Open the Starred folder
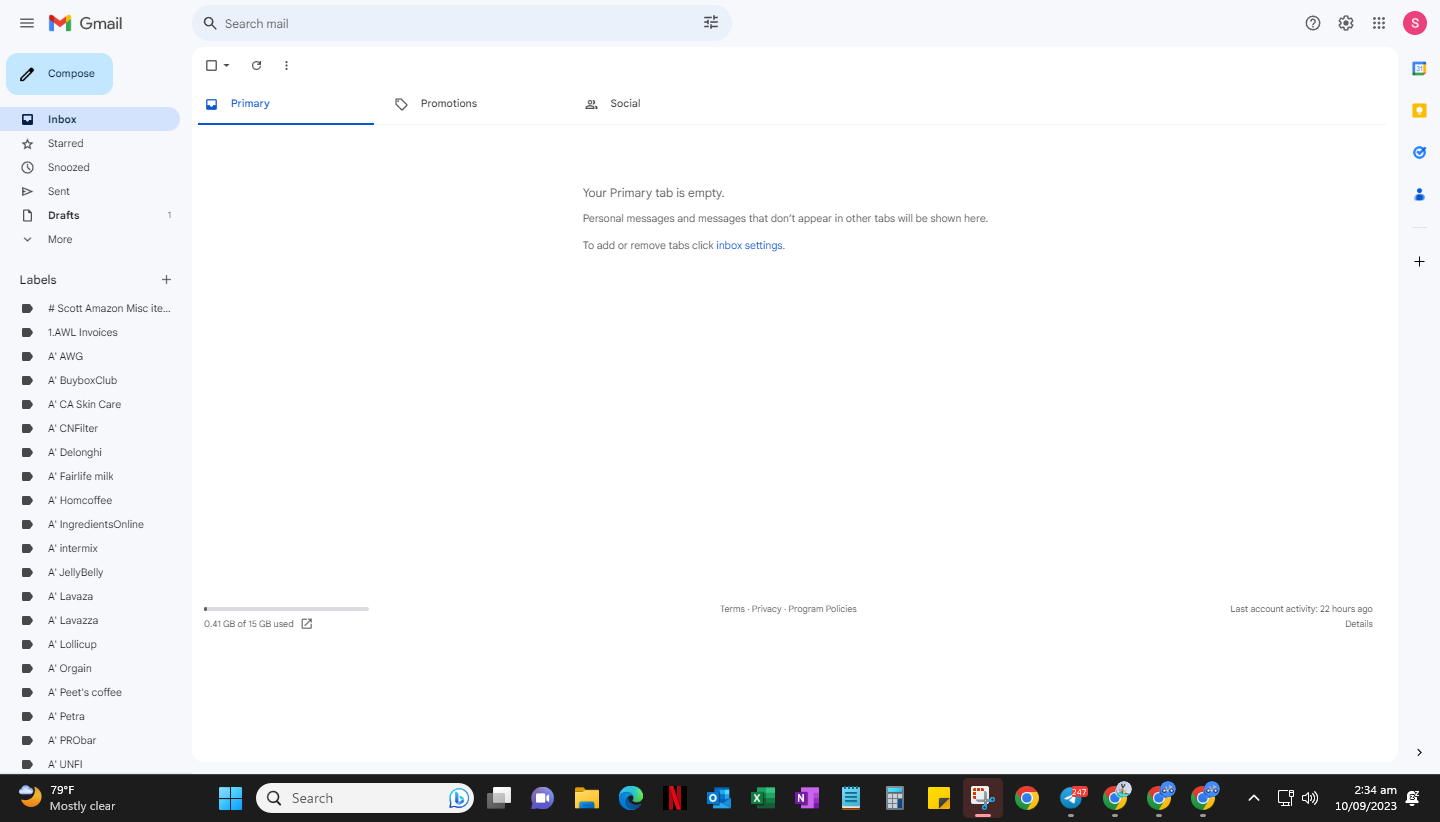This screenshot has width=1440, height=822. (90, 143)
